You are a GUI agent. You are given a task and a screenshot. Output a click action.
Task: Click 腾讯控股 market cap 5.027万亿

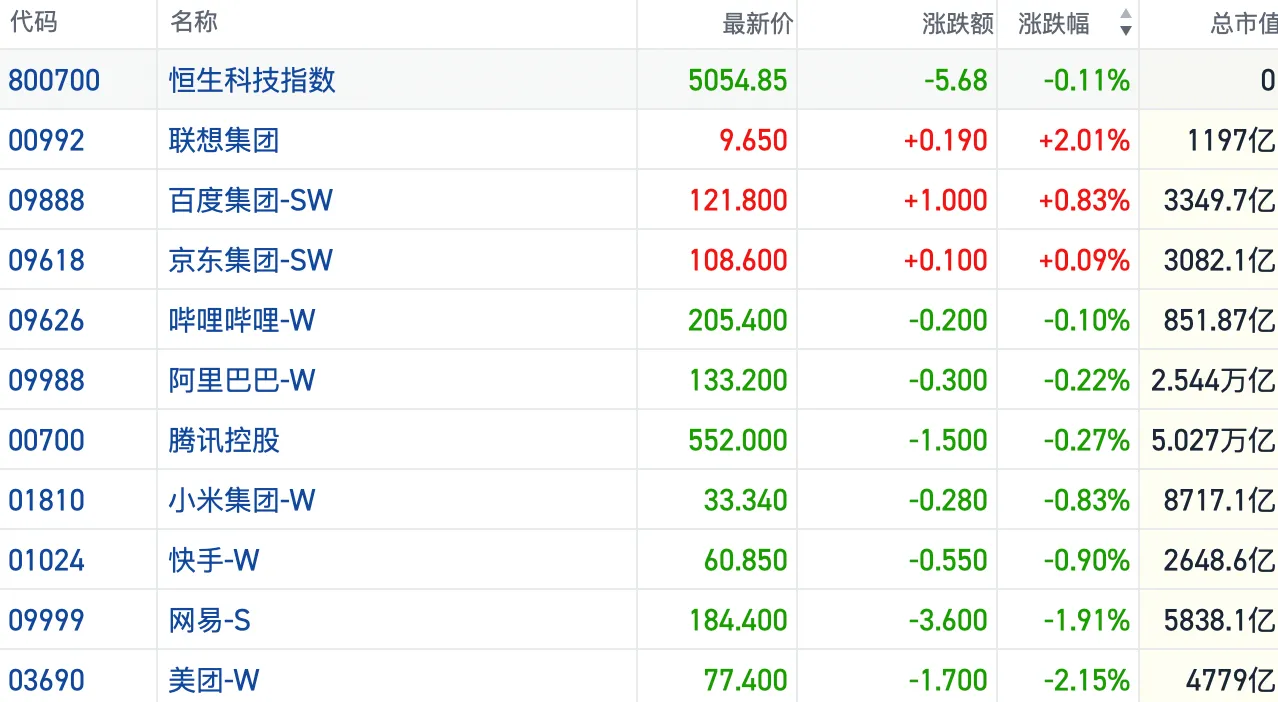click(x=1212, y=440)
